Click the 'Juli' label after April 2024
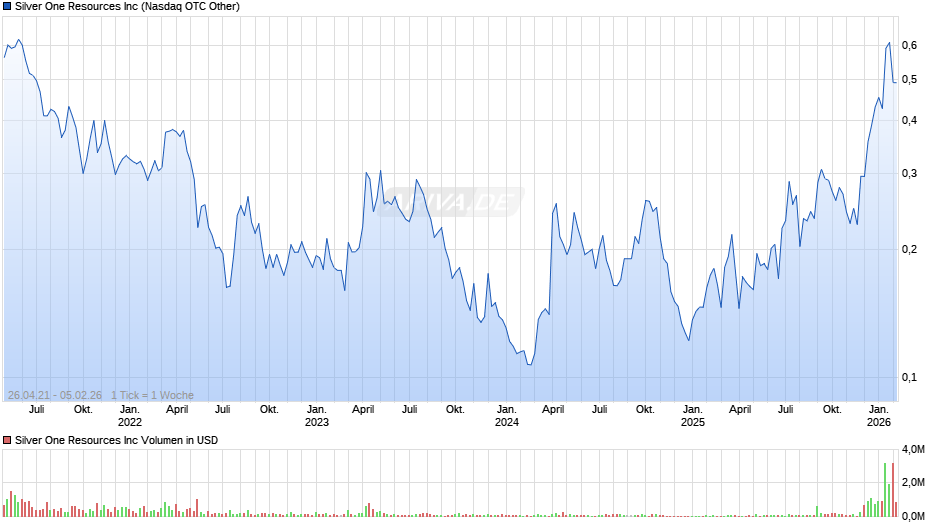 point(599,409)
